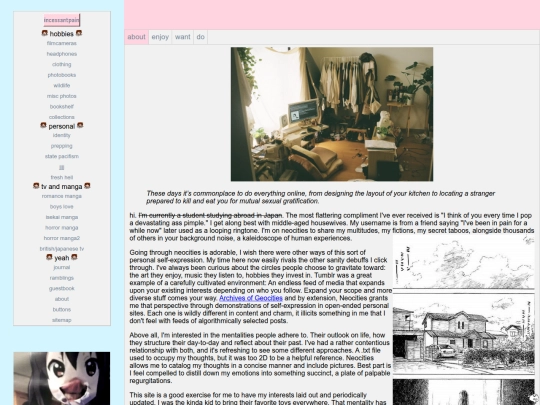Screen dimensions: 540x405
Task: Go to the romance manga page
Action: [x=62, y=196]
